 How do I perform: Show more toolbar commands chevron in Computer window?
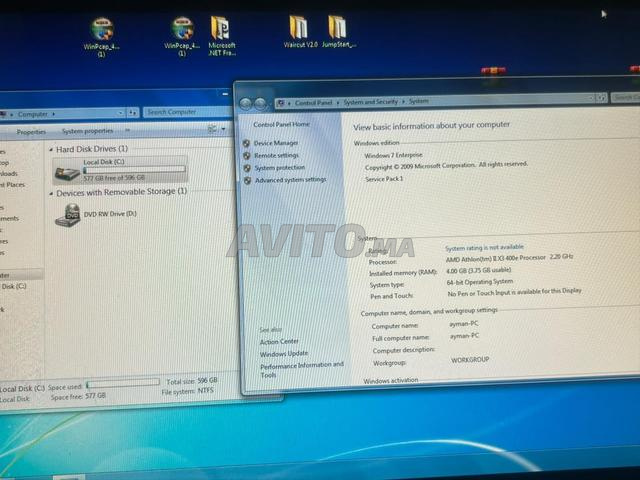point(127,130)
